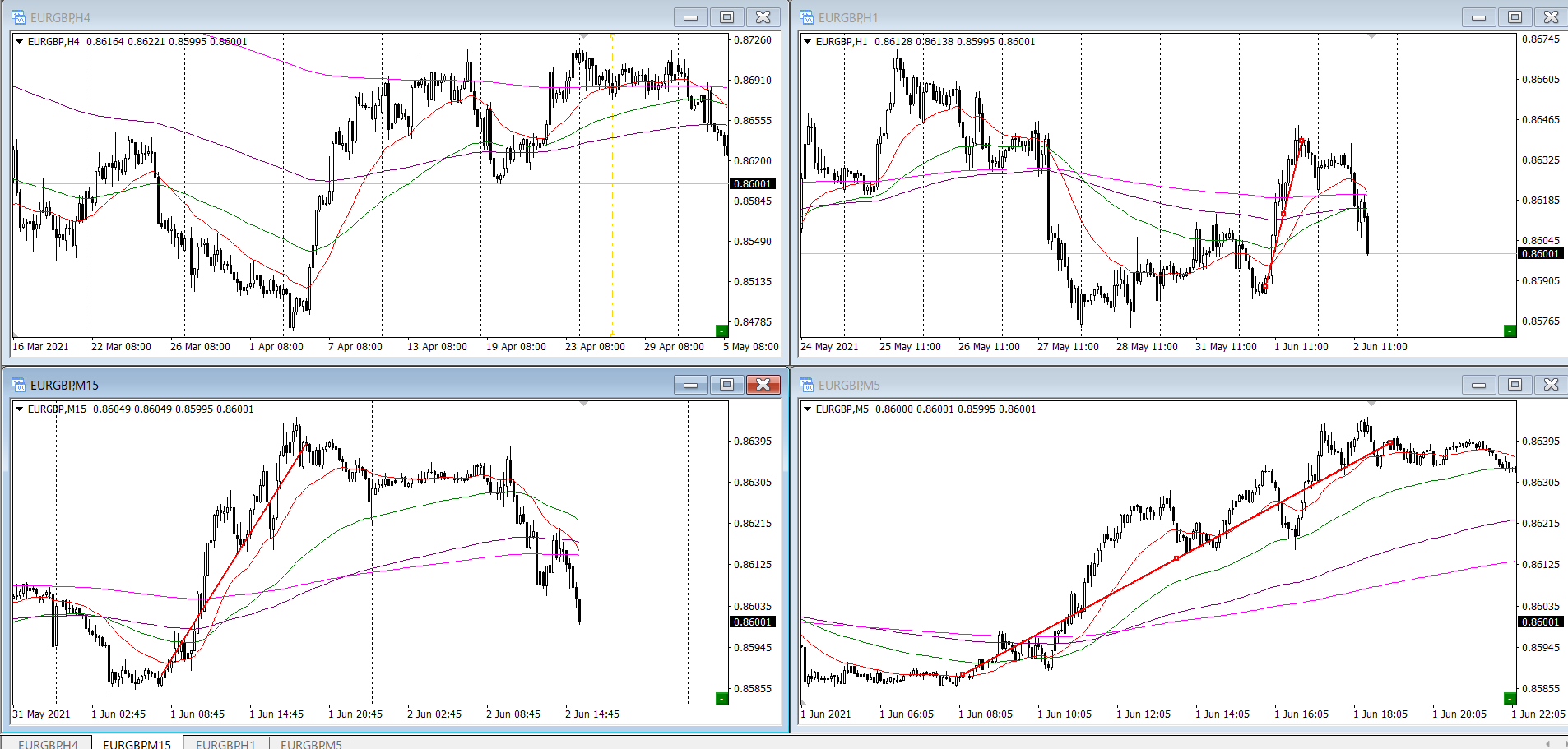Close the EURGBP,H4 chart window
Viewport: 1568px width, 749px height.
point(763,17)
